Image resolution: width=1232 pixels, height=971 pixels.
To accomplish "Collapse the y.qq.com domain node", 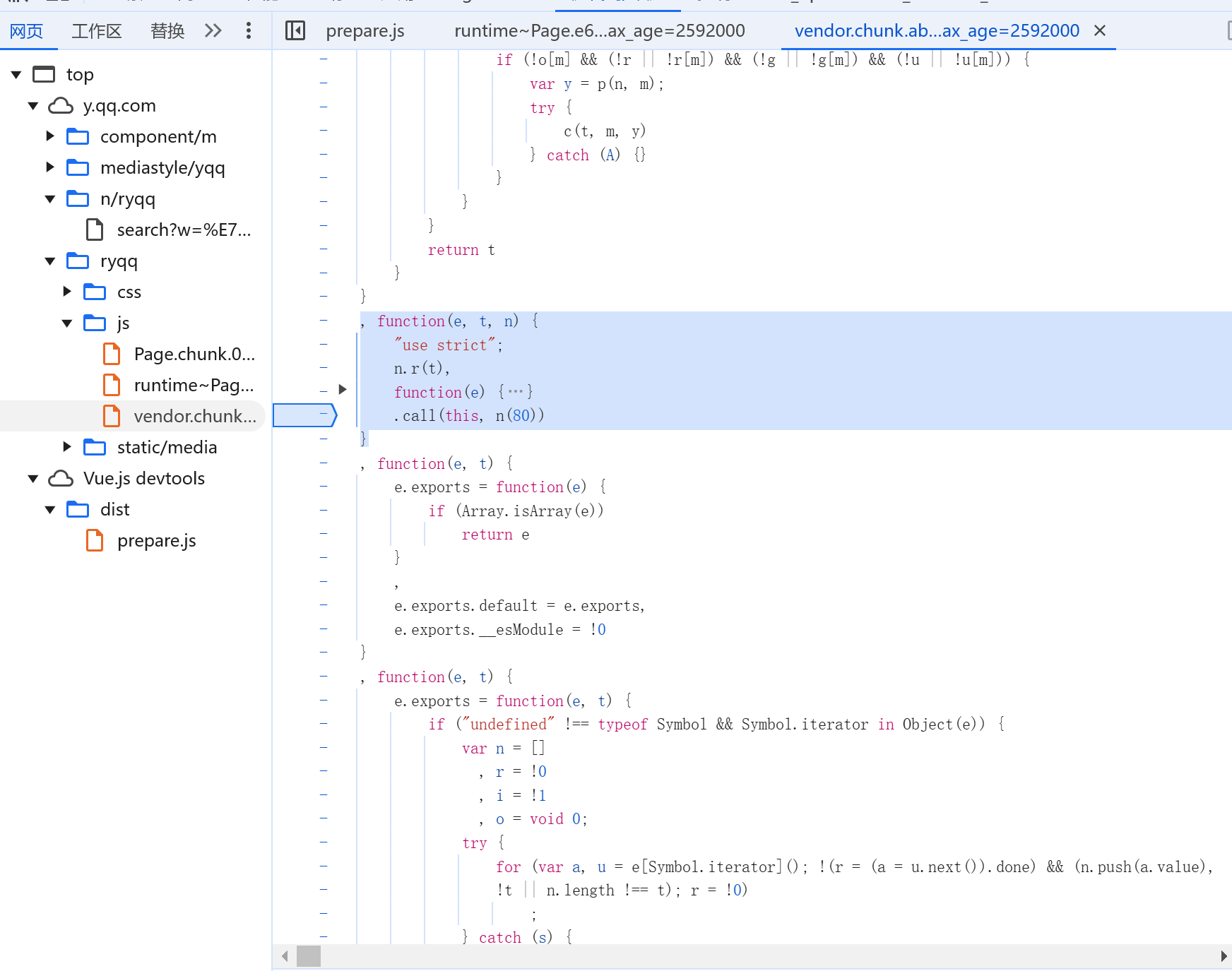I will (33, 105).
